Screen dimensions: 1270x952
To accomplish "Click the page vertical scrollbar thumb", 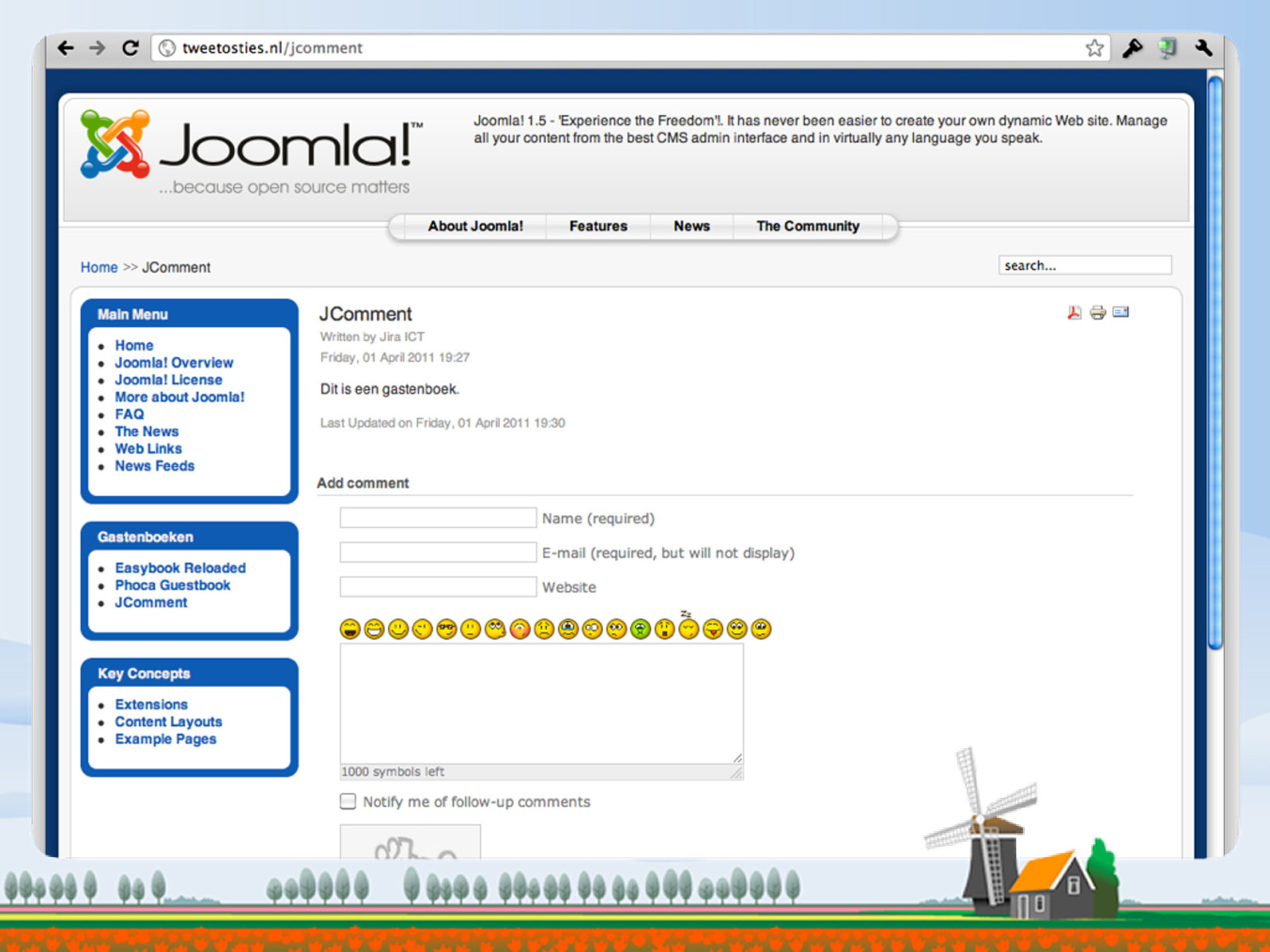I will [1214, 363].
